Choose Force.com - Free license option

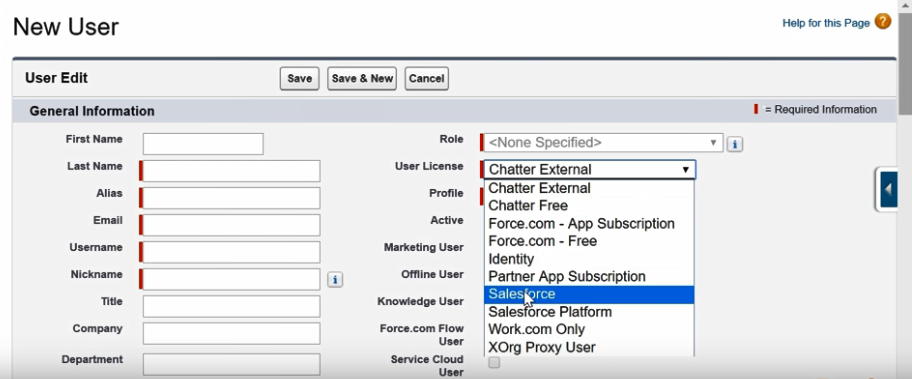click(589, 241)
